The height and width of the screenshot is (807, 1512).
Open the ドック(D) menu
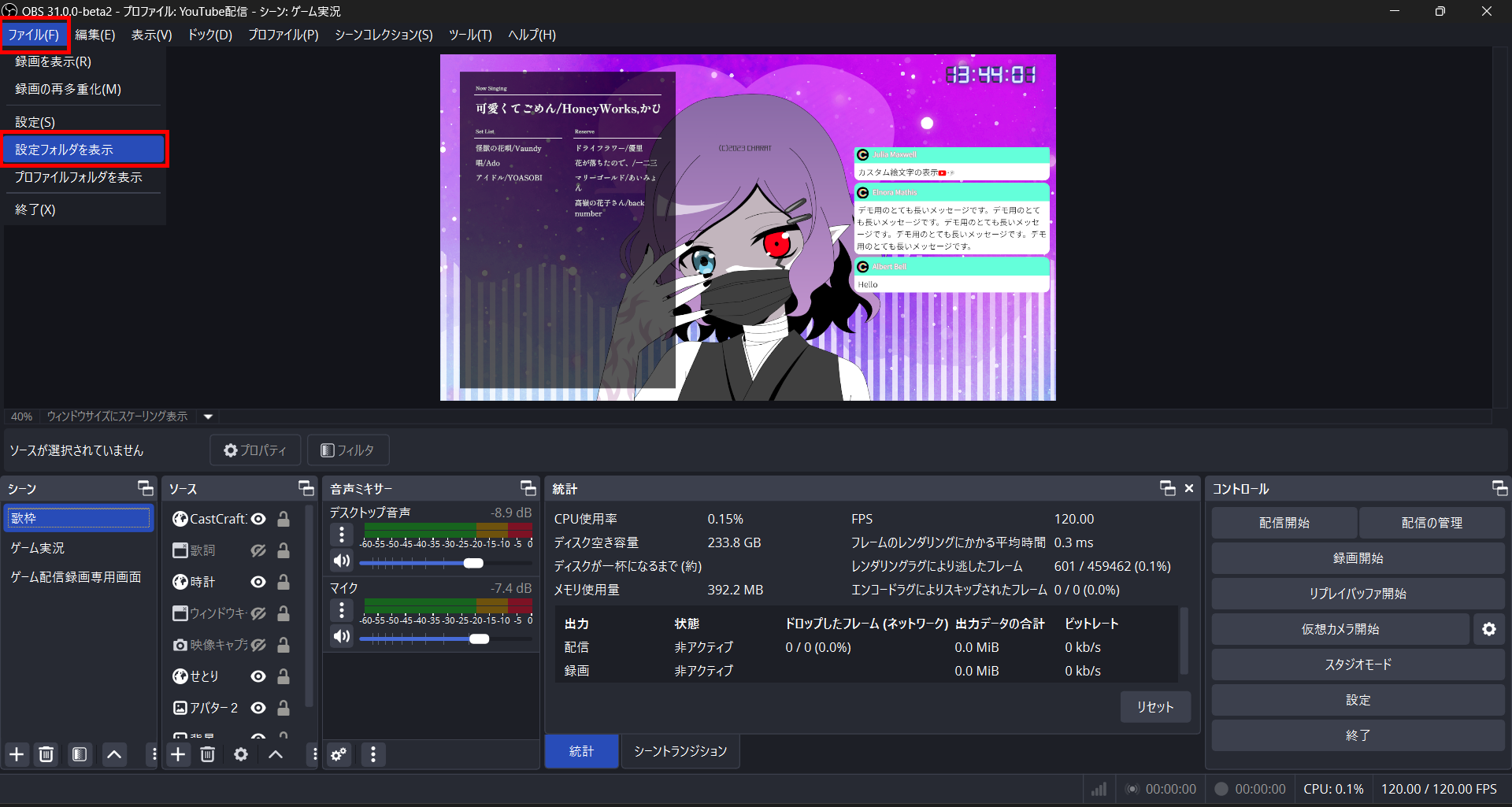pyautogui.click(x=209, y=35)
